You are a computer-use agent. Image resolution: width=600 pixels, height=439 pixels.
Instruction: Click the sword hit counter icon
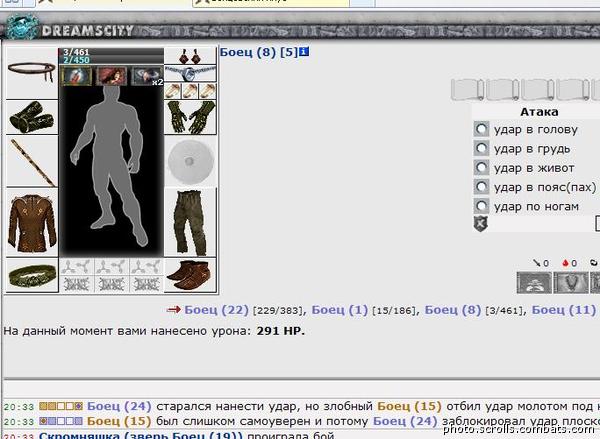coord(537,263)
